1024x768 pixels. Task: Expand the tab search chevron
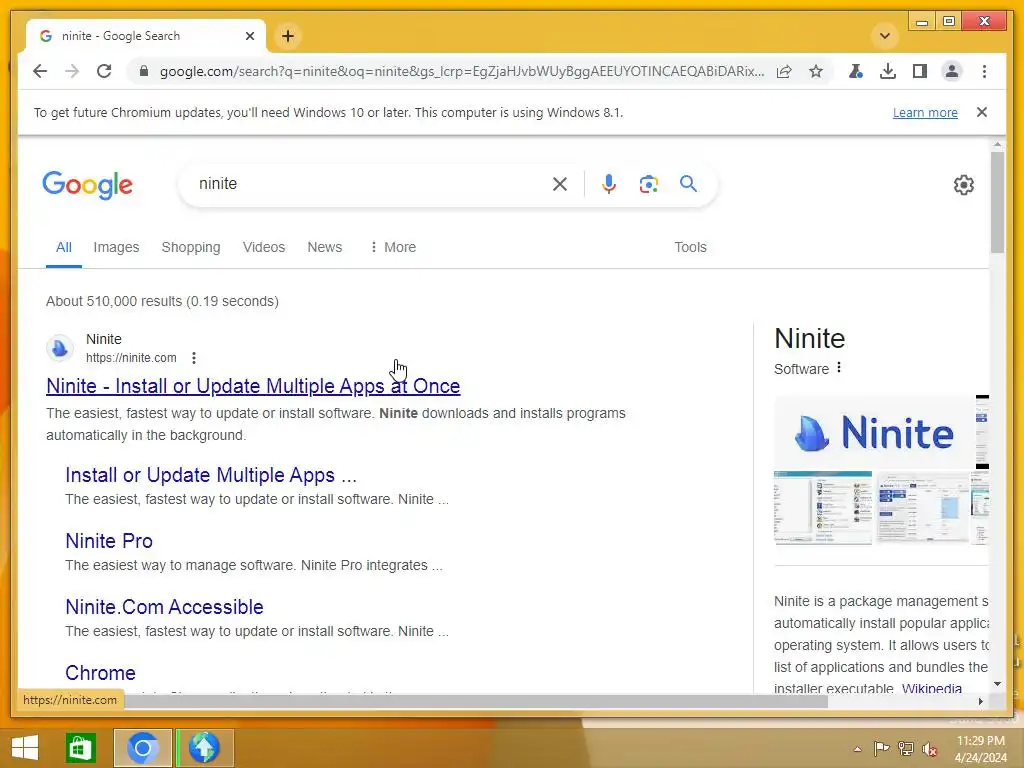coord(885,36)
